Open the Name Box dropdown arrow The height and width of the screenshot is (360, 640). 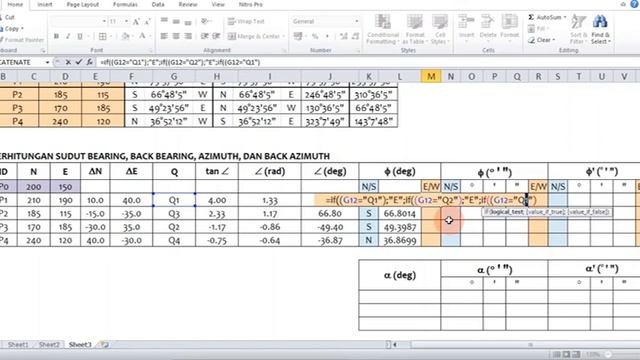click(47, 62)
